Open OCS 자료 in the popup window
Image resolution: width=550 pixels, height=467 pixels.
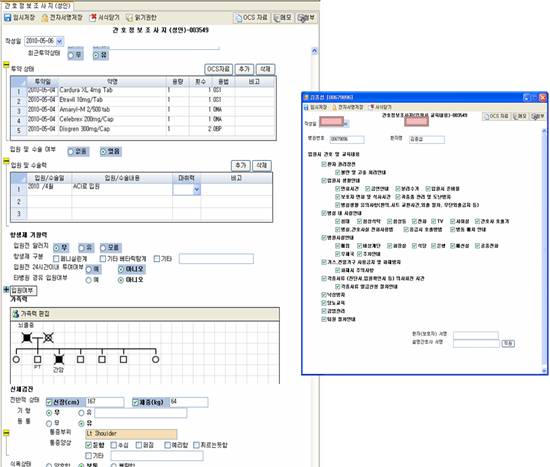tap(496, 116)
